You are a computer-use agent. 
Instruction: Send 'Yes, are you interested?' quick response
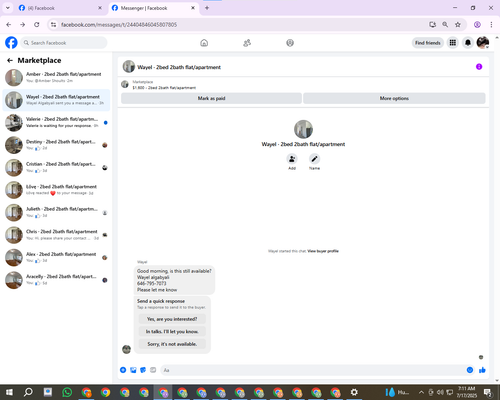[x=172, y=319]
